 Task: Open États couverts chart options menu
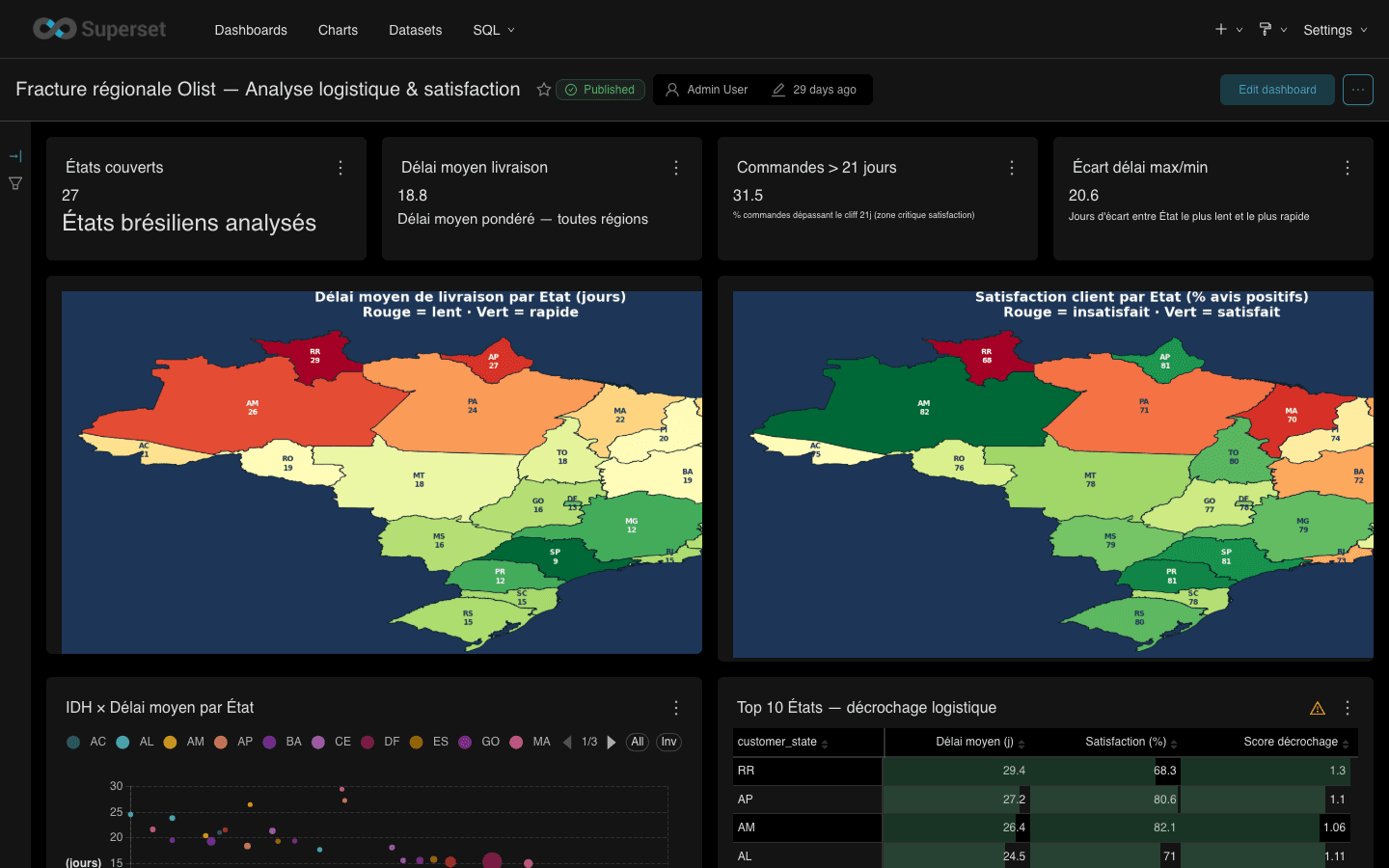340,168
